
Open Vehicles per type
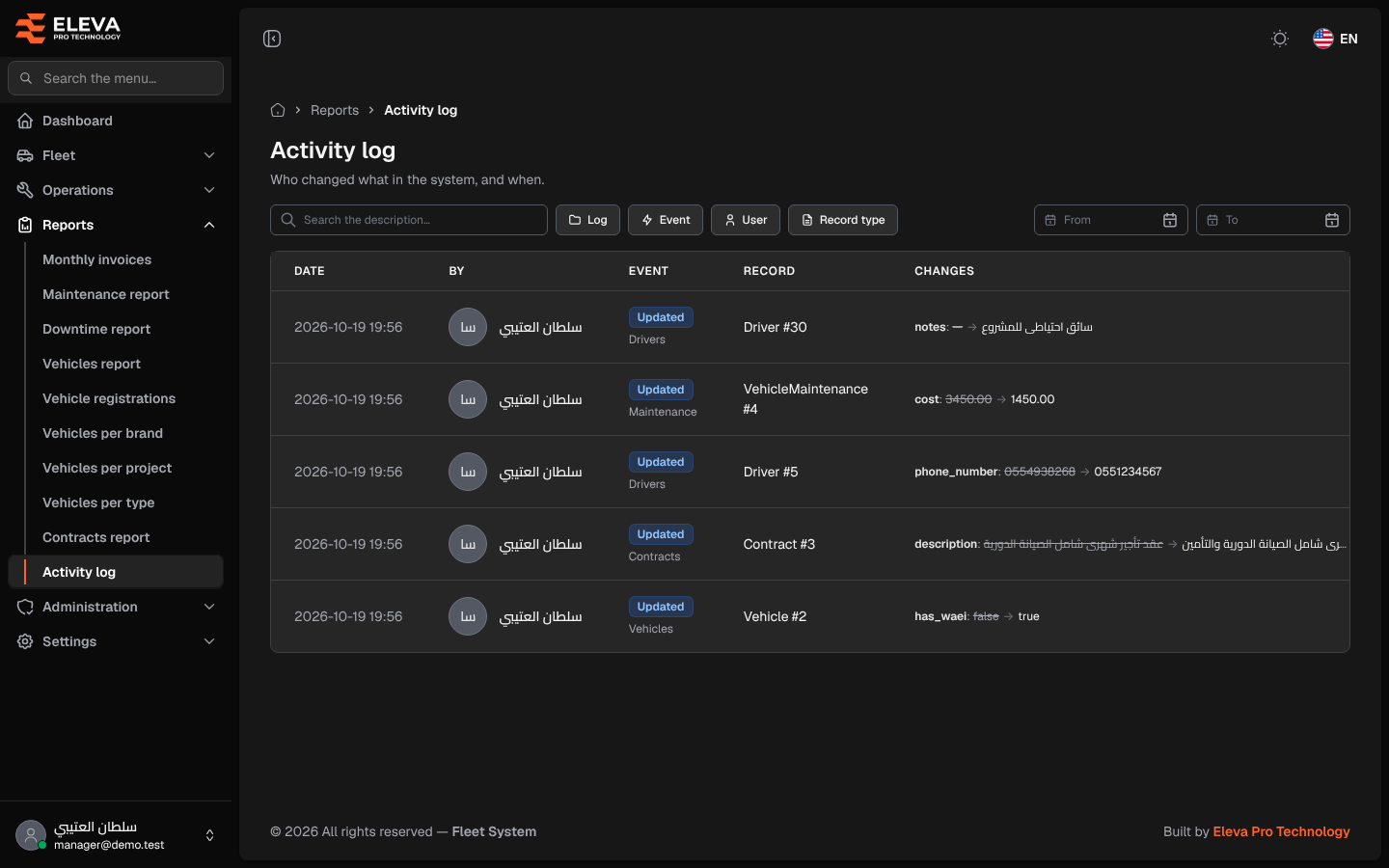(x=98, y=502)
